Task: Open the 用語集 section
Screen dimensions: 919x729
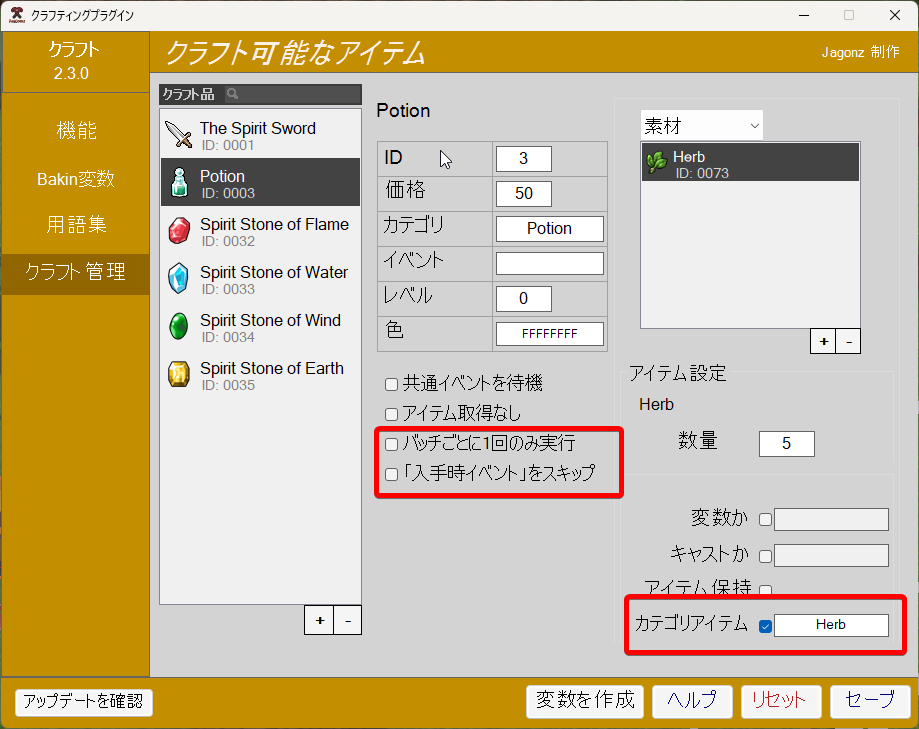Action: point(76,224)
